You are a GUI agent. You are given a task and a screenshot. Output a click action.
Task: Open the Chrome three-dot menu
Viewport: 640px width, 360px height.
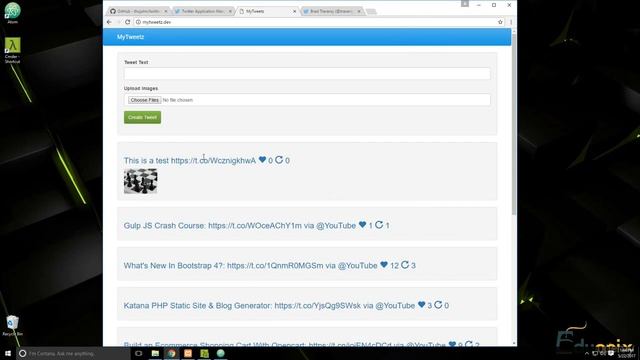tap(511, 22)
